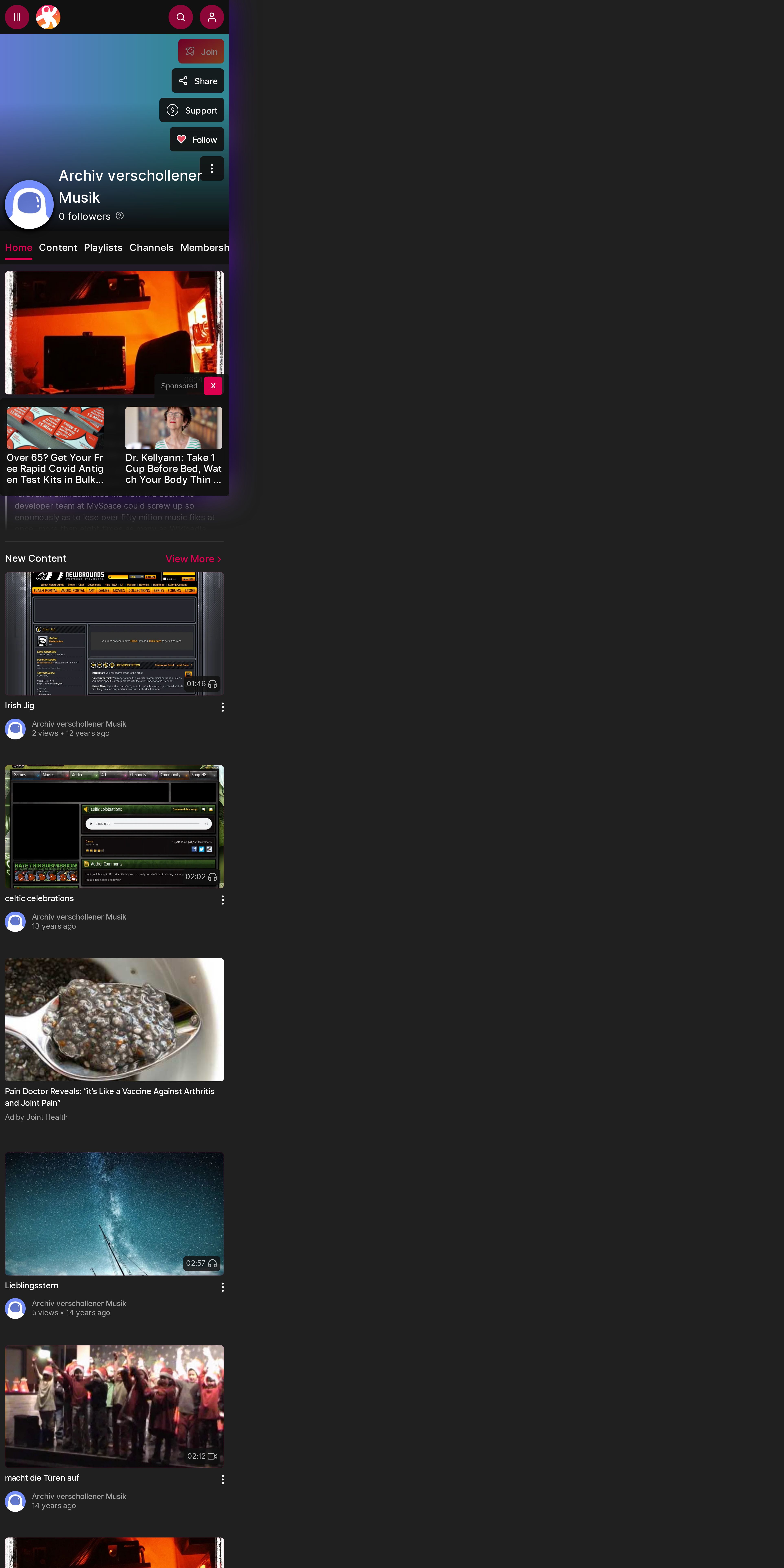The width and height of the screenshot is (784, 1568).
Task: Open the macht die Türen auf video
Action: 114,1406
